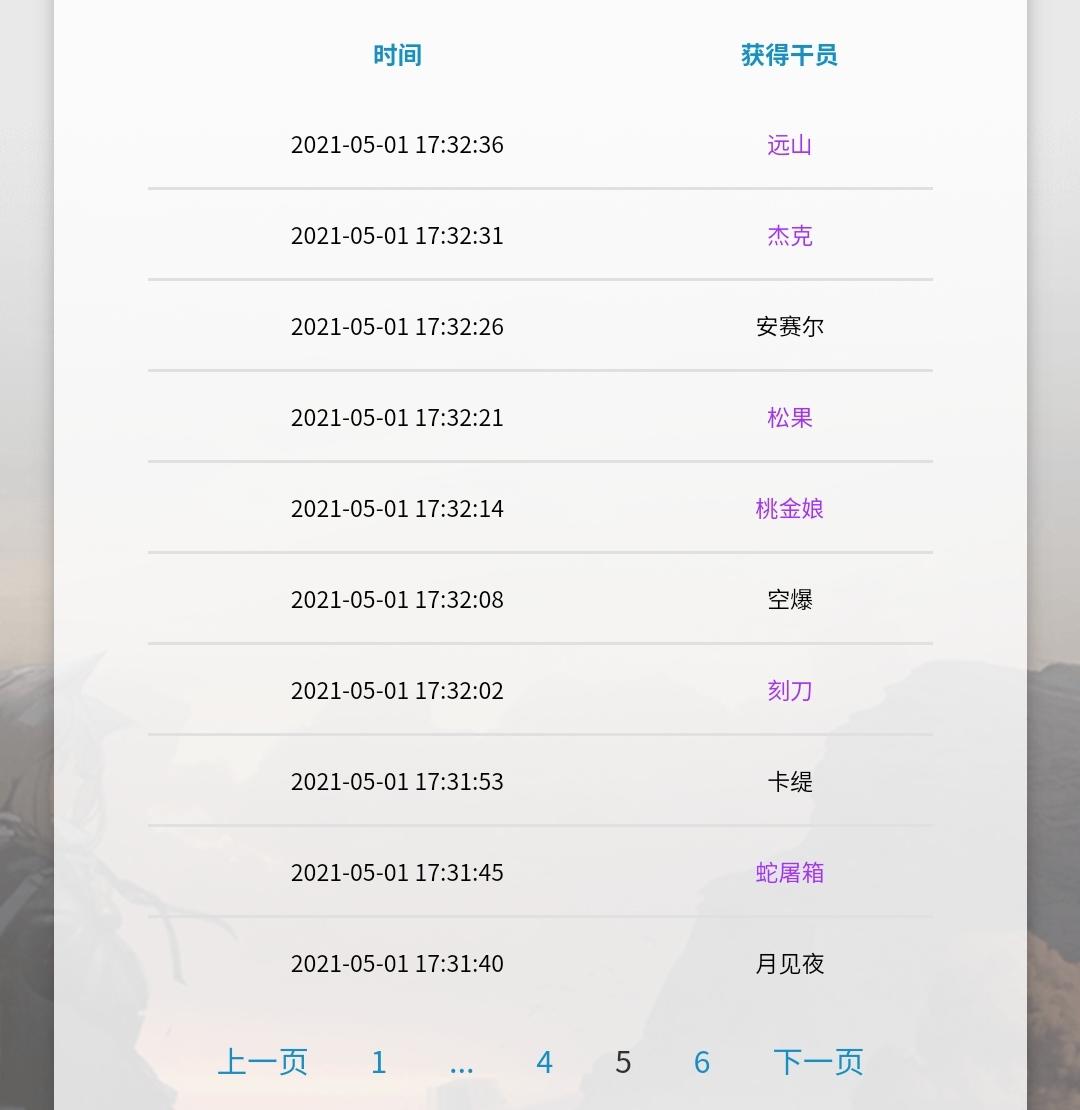Select operator name 杰克

click(x=789, y=235)
